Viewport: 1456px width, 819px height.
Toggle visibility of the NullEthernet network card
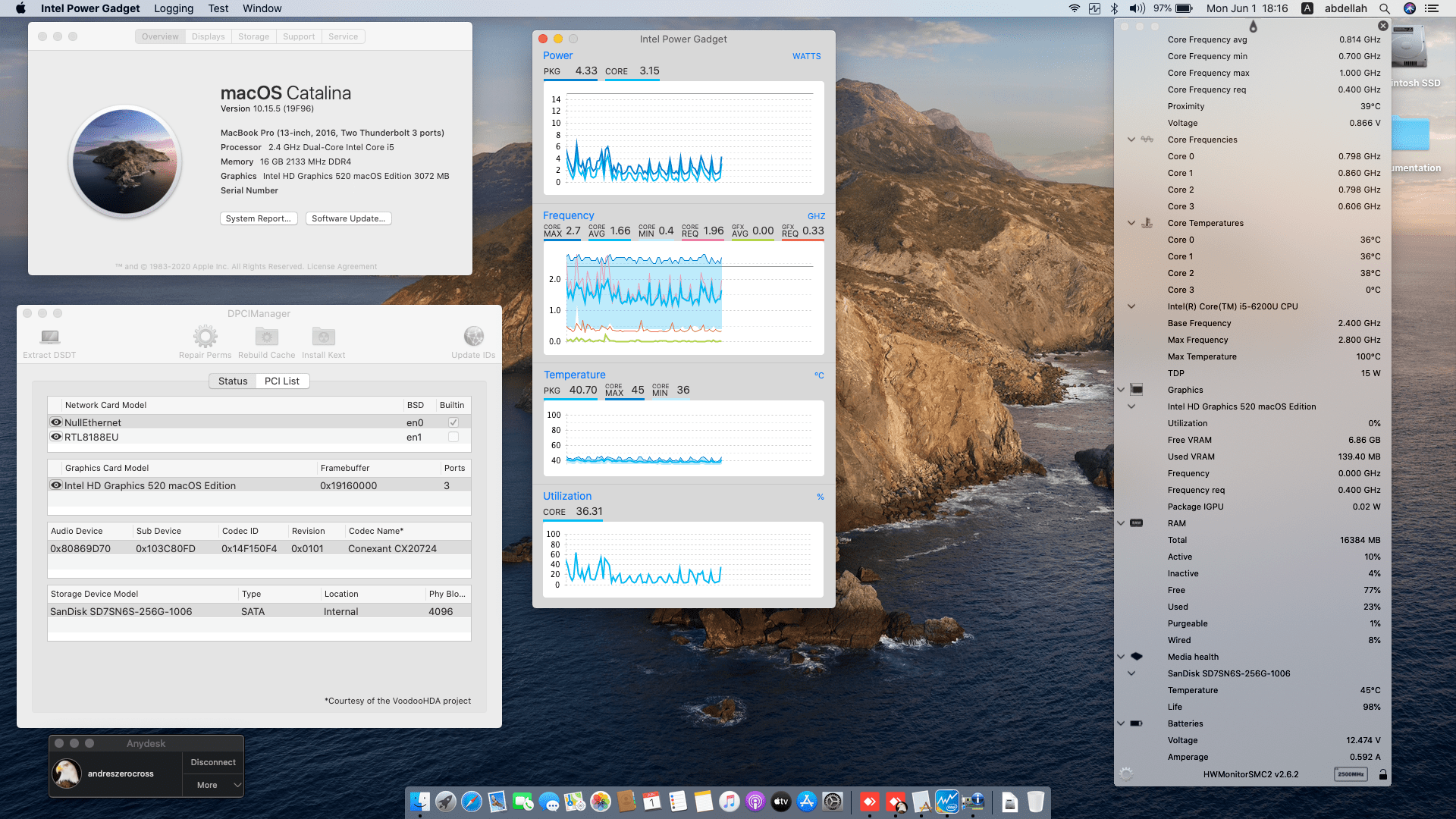(x=55, y=422)
